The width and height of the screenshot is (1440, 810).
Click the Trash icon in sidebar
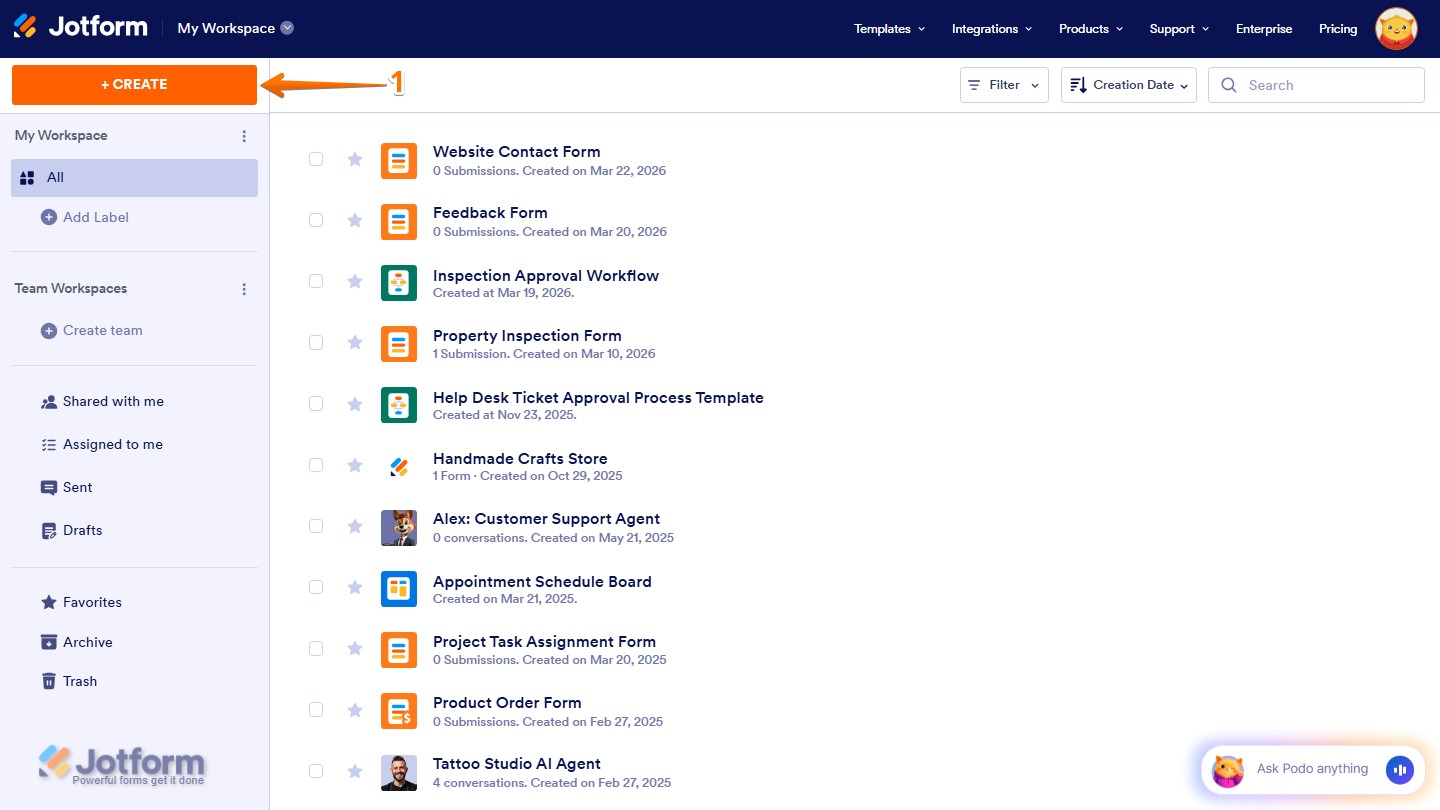tap(47, 681)
